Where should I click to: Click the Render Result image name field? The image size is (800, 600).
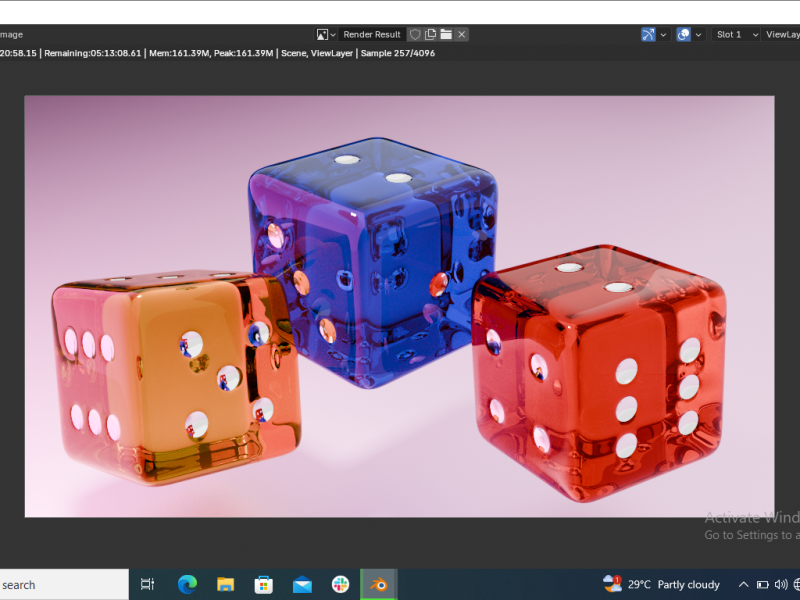(x=372, y=34)
